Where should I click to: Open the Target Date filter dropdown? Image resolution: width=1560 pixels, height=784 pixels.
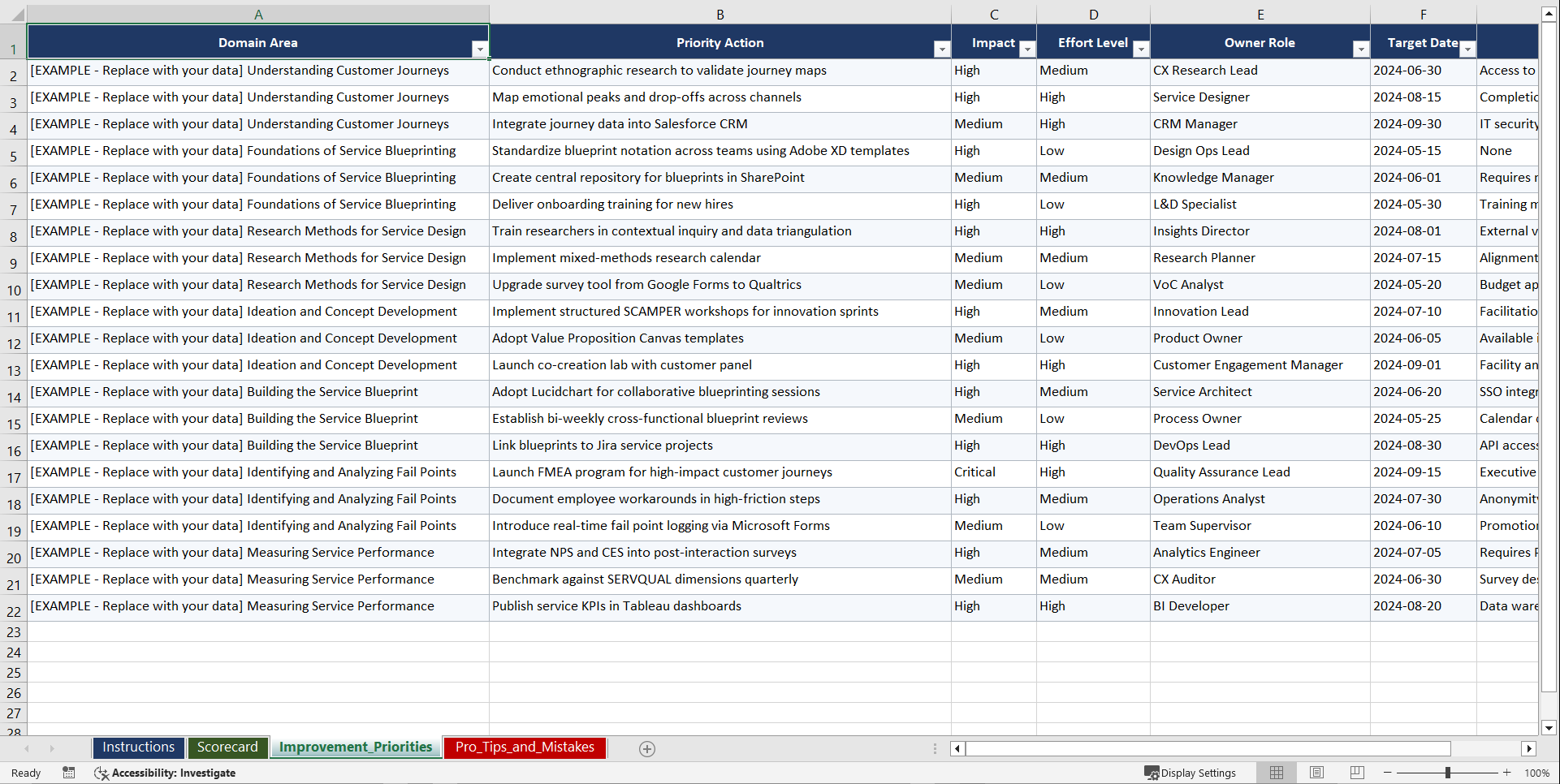[1467, 49]
